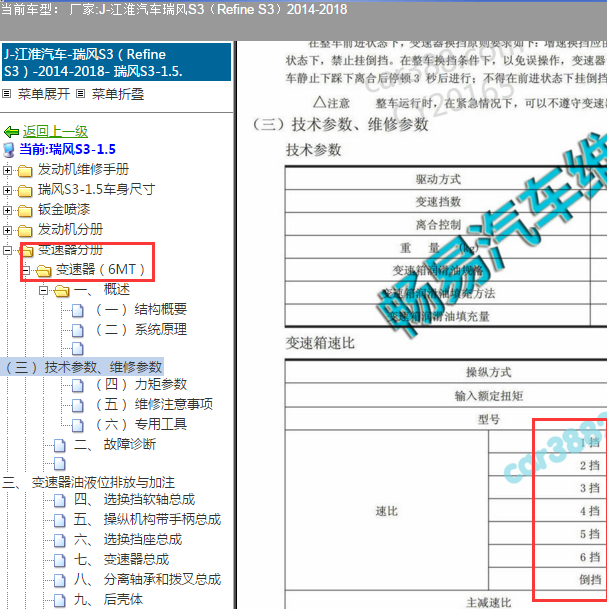Open the （二）系统原理 page

(x=141, y=329)
